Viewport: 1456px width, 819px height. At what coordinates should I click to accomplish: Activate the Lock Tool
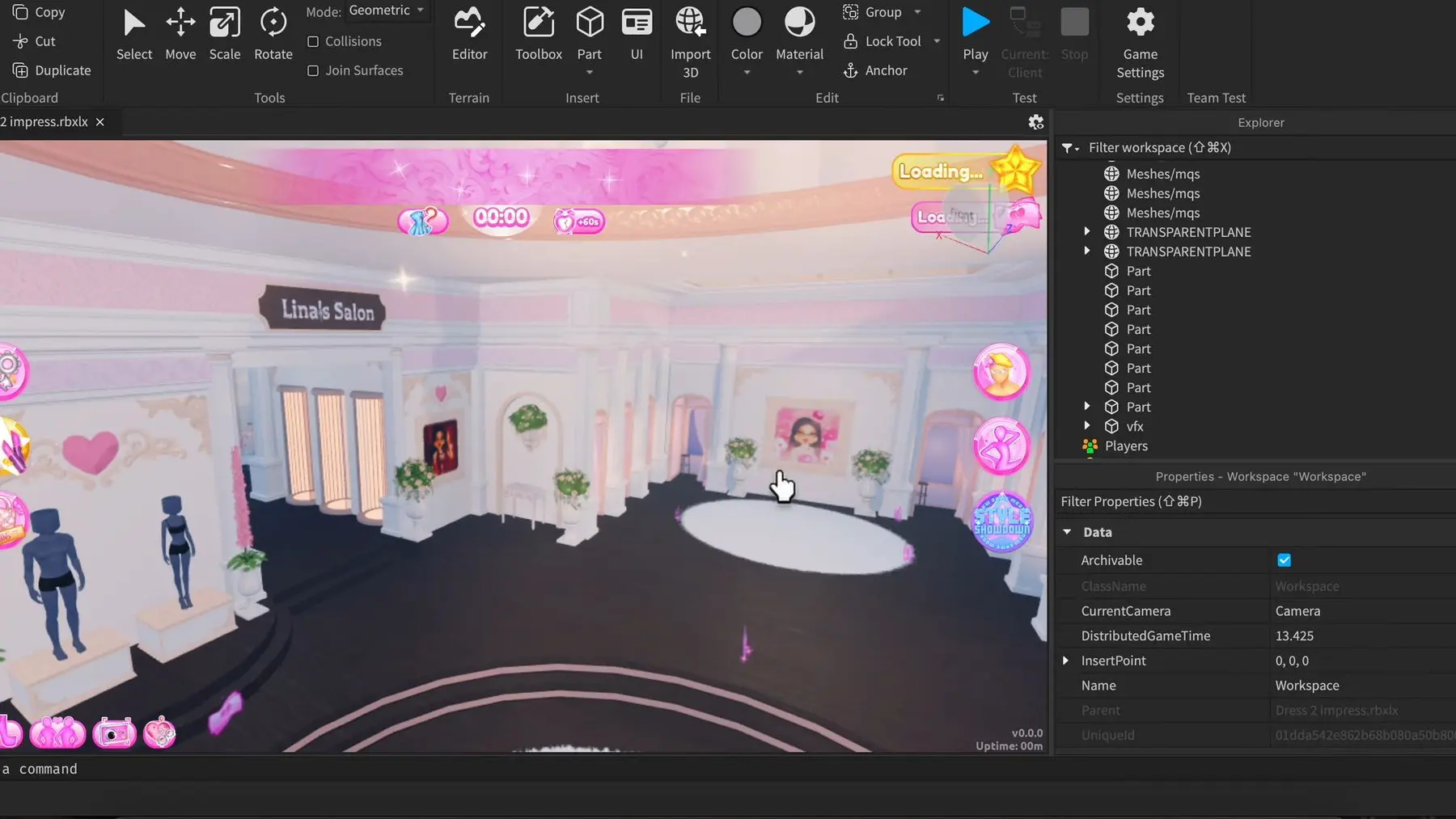pyautogui.click(x=882, y=41)
